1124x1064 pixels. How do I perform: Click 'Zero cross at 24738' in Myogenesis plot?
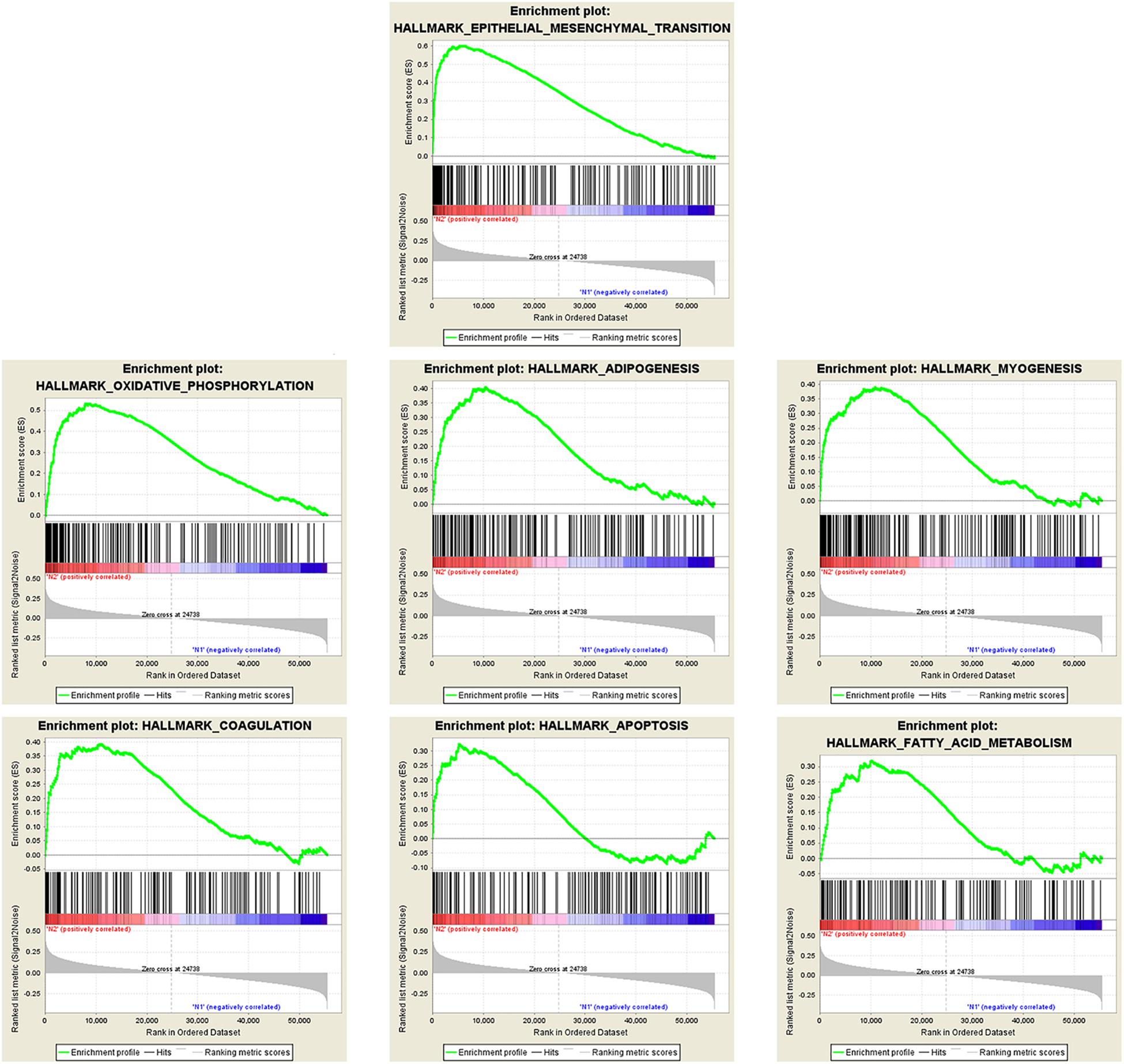(x=945, y=612)
